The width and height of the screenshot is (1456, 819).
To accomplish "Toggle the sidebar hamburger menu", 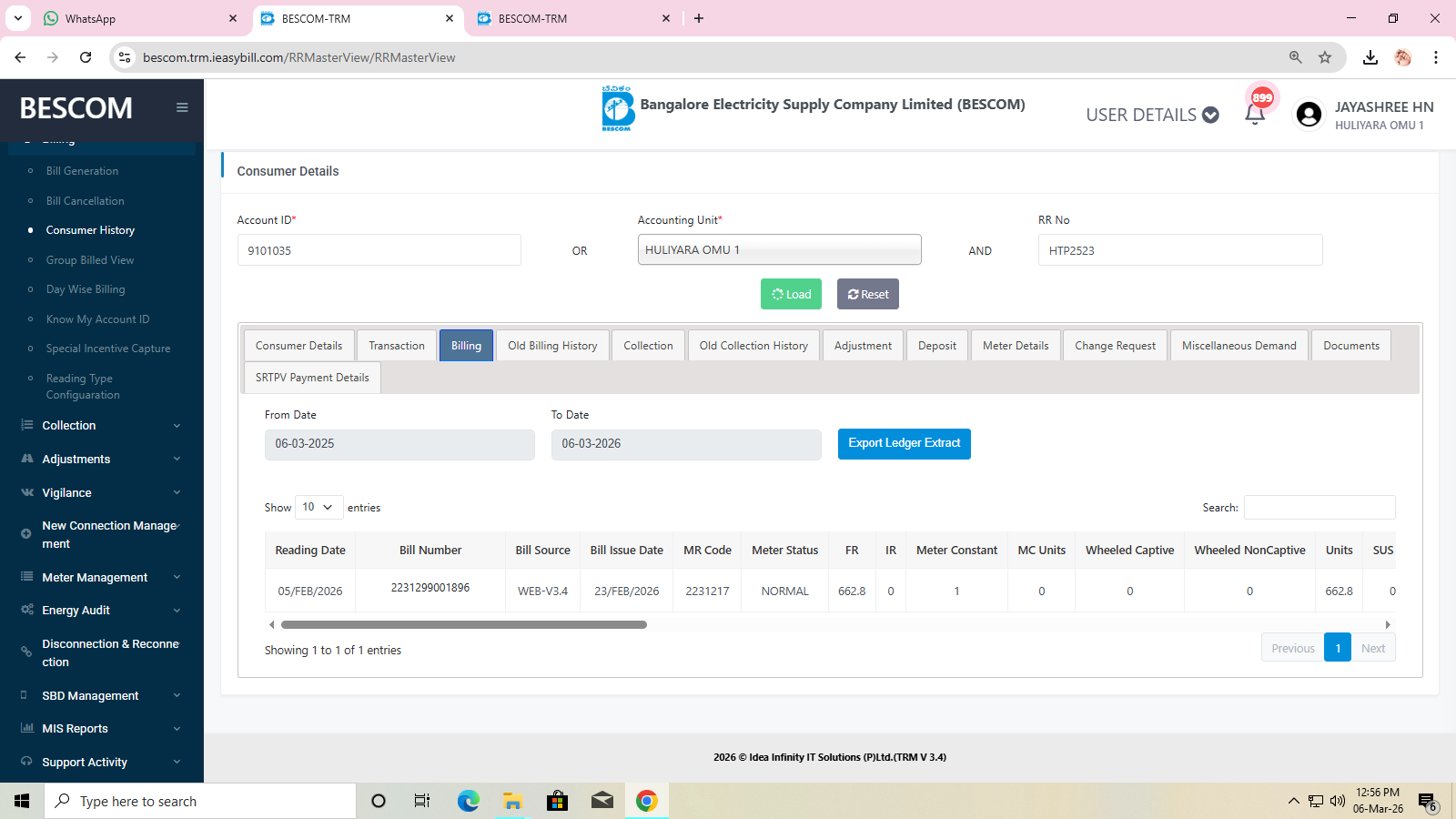I will point(182,107).
